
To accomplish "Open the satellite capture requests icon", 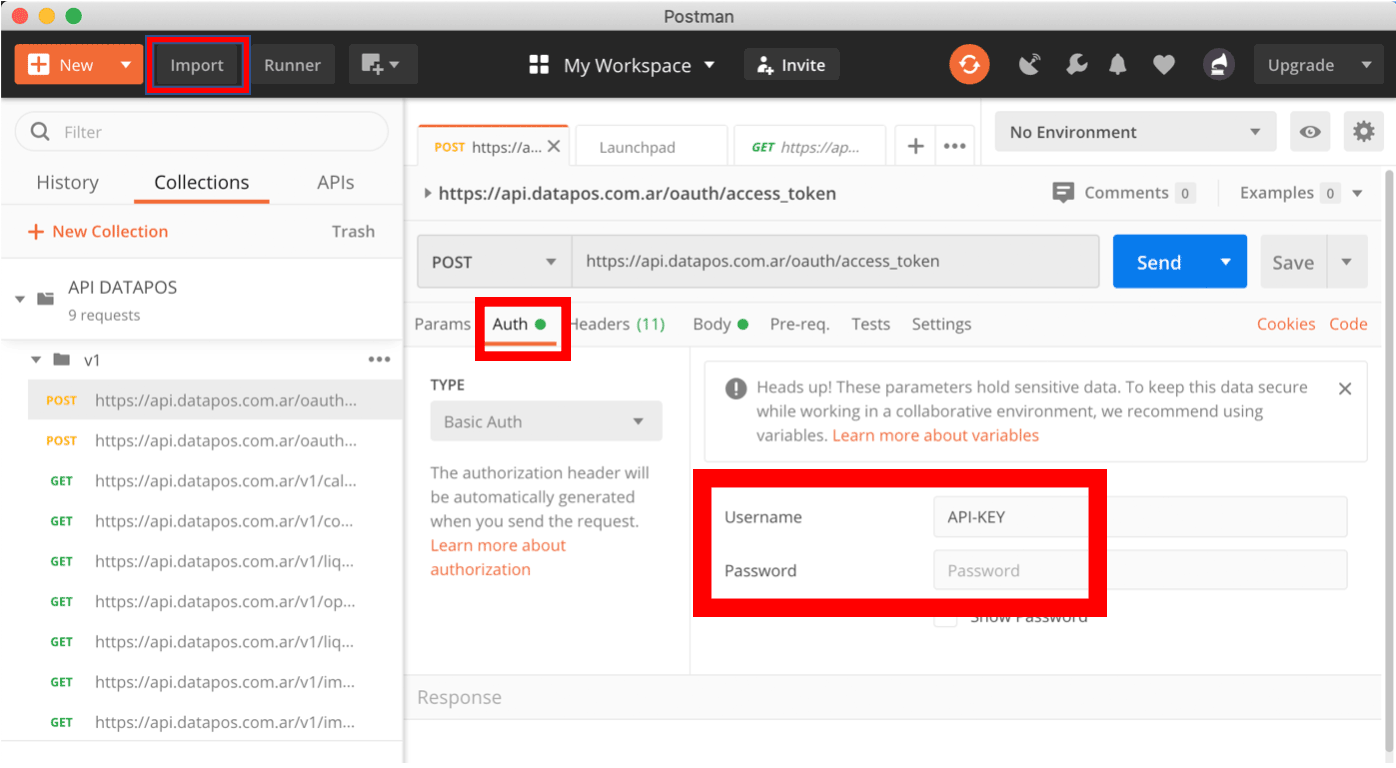I will (1029, 65).
